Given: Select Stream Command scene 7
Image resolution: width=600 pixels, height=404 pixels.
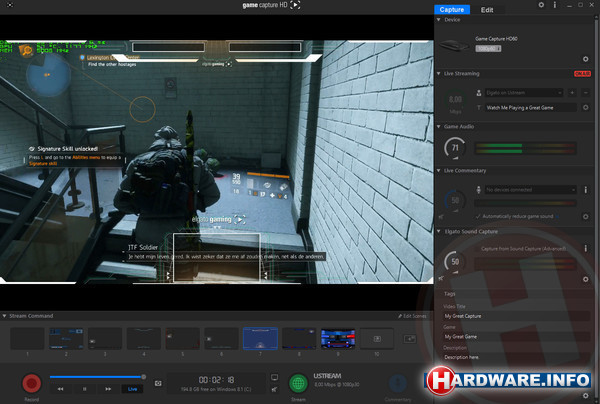Looking at the screenshot, I should [260, 339].
